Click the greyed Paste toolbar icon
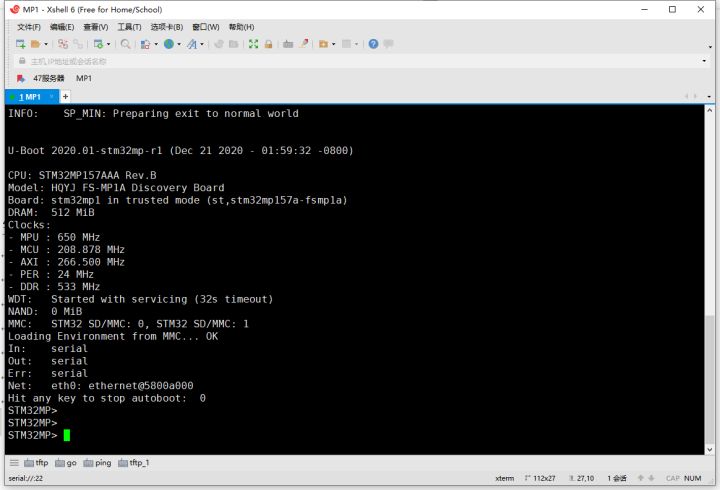This screenshot has width=720, height=490. [x=234, y=44]
